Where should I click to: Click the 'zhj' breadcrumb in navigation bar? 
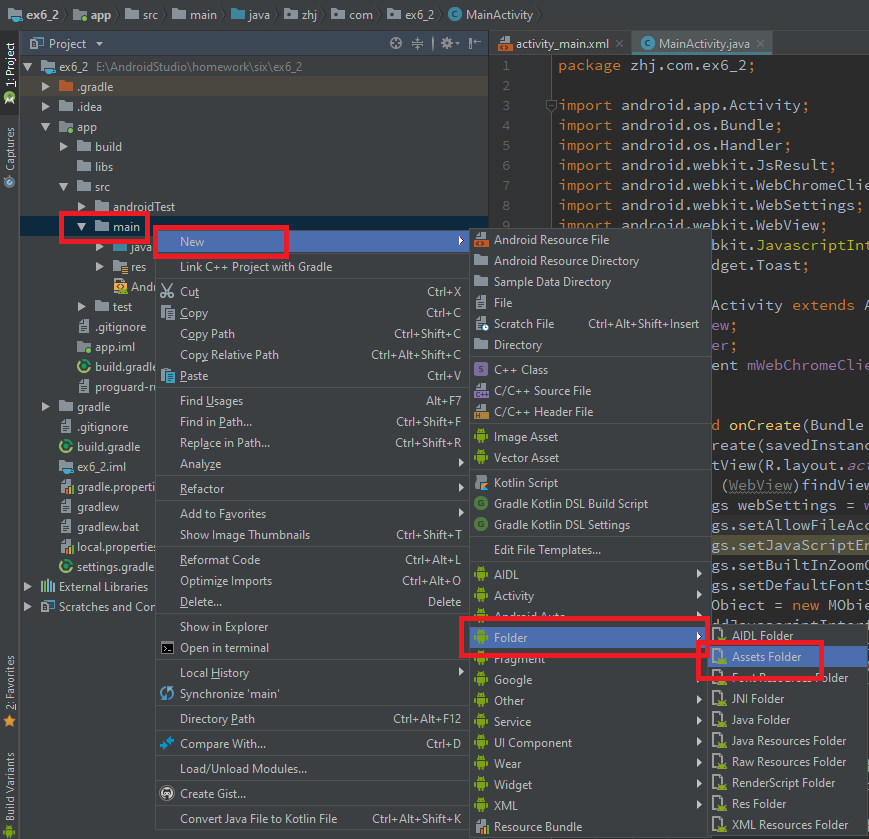[x=301, y=15]
